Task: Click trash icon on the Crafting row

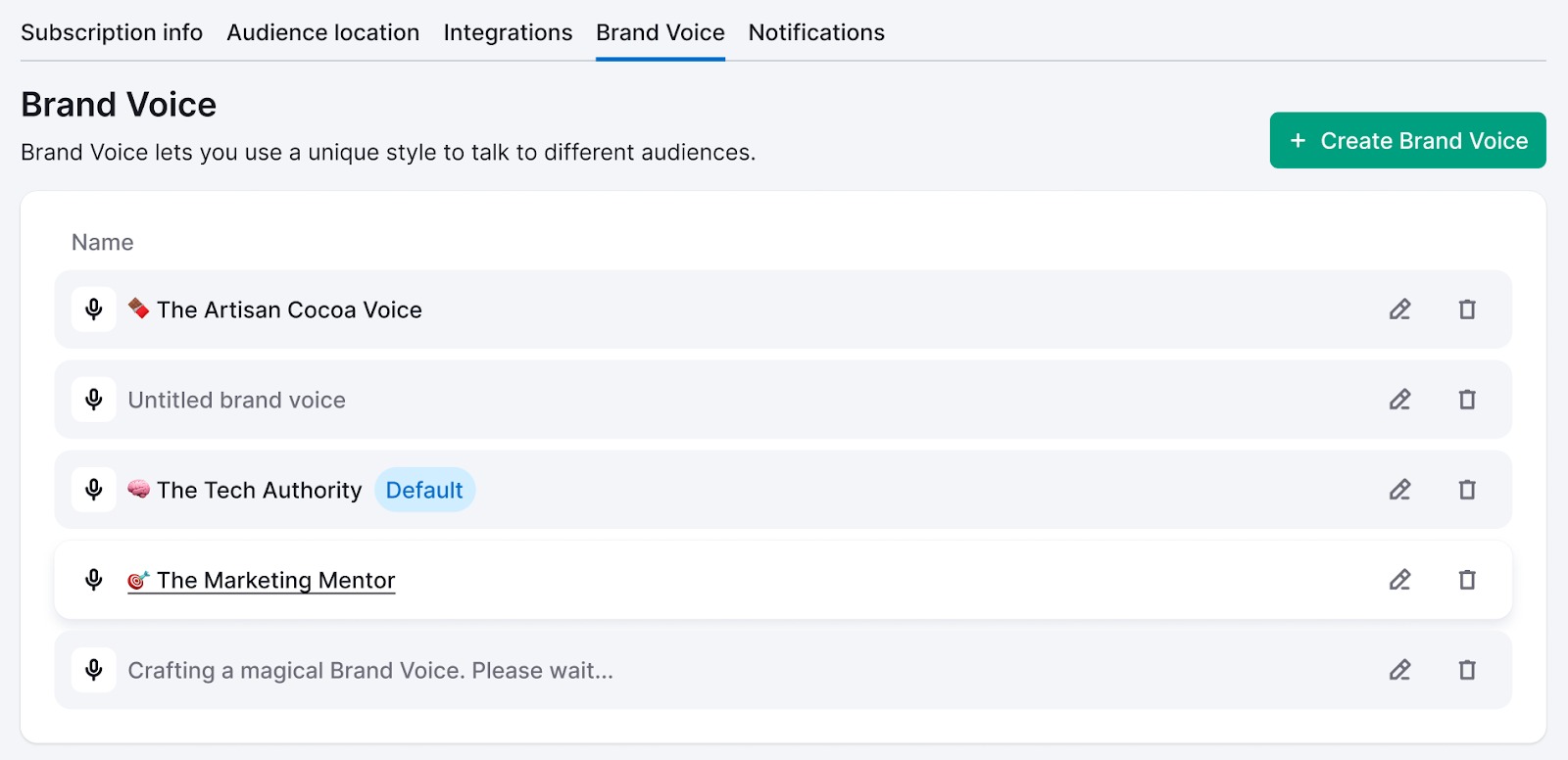Action: click(x=1466, y=670)
